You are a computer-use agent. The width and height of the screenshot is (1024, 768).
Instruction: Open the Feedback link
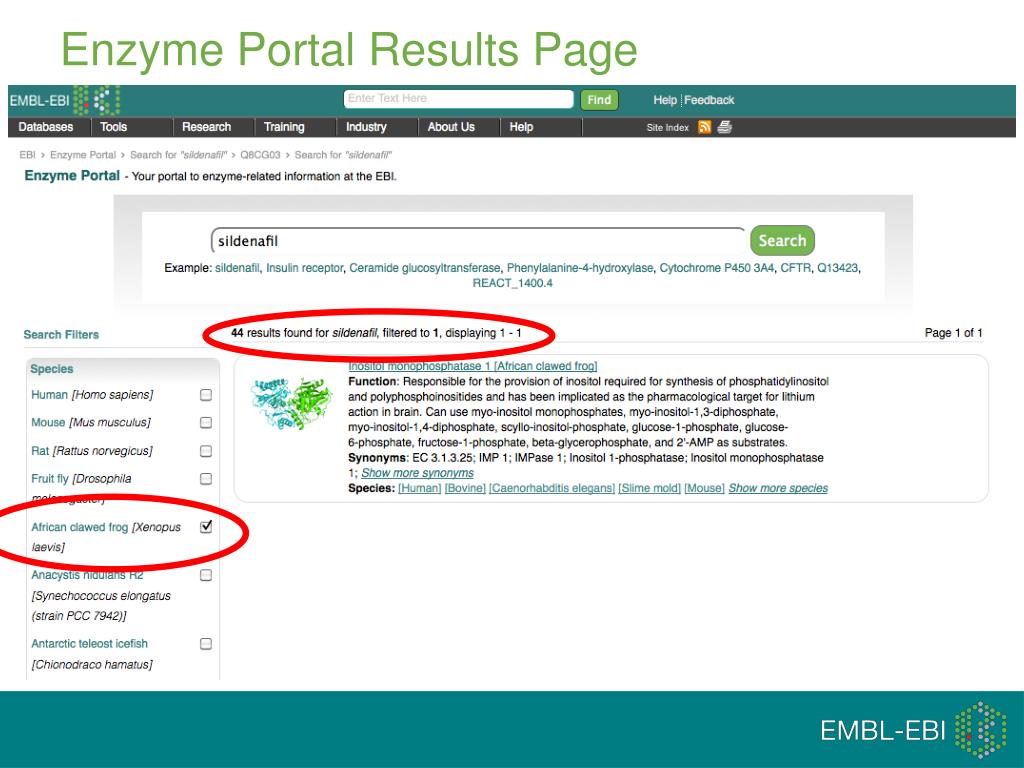(x=709, y=100)
